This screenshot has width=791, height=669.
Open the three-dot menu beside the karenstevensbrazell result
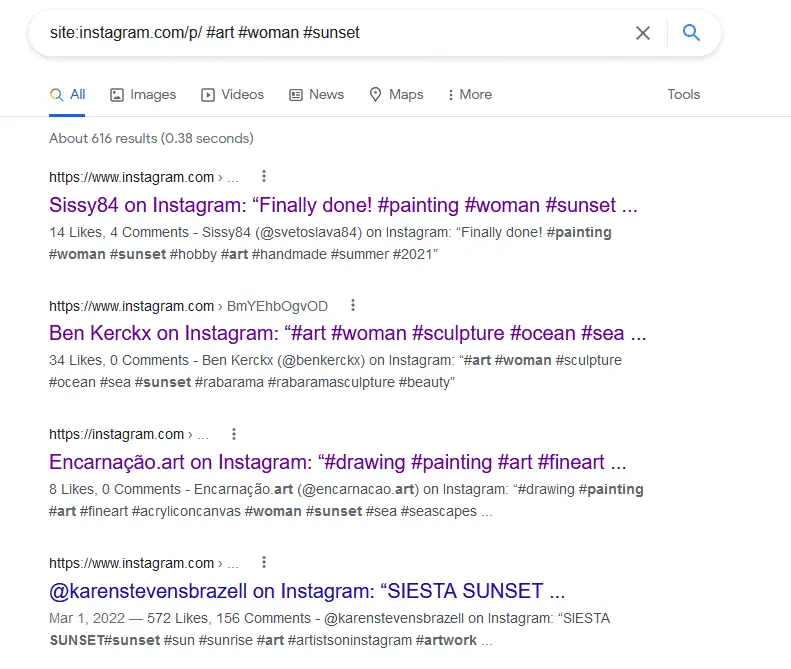pyautogui.click(x=264, y=563)
